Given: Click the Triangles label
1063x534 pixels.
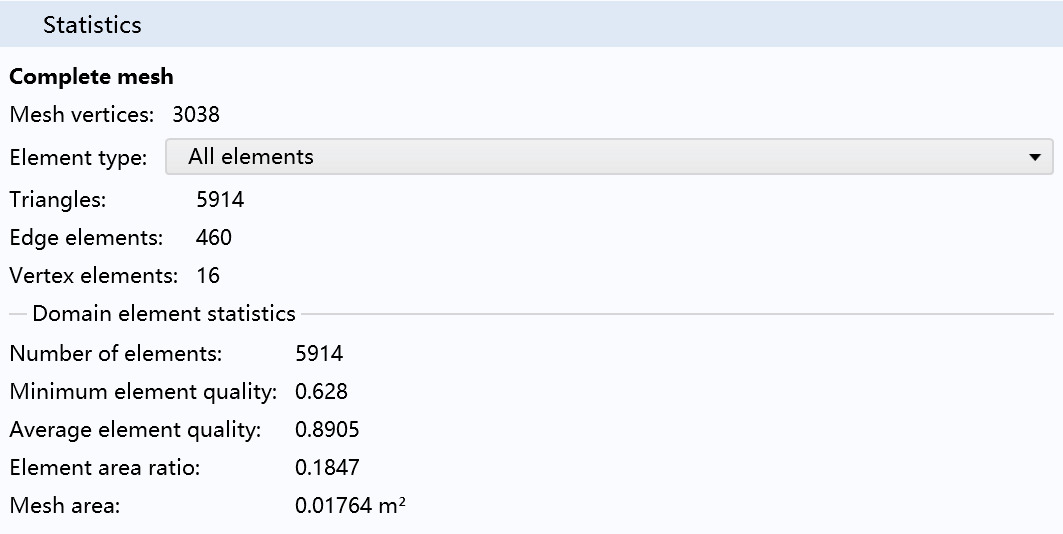Looking at the screenshot, I should (58, 200).
